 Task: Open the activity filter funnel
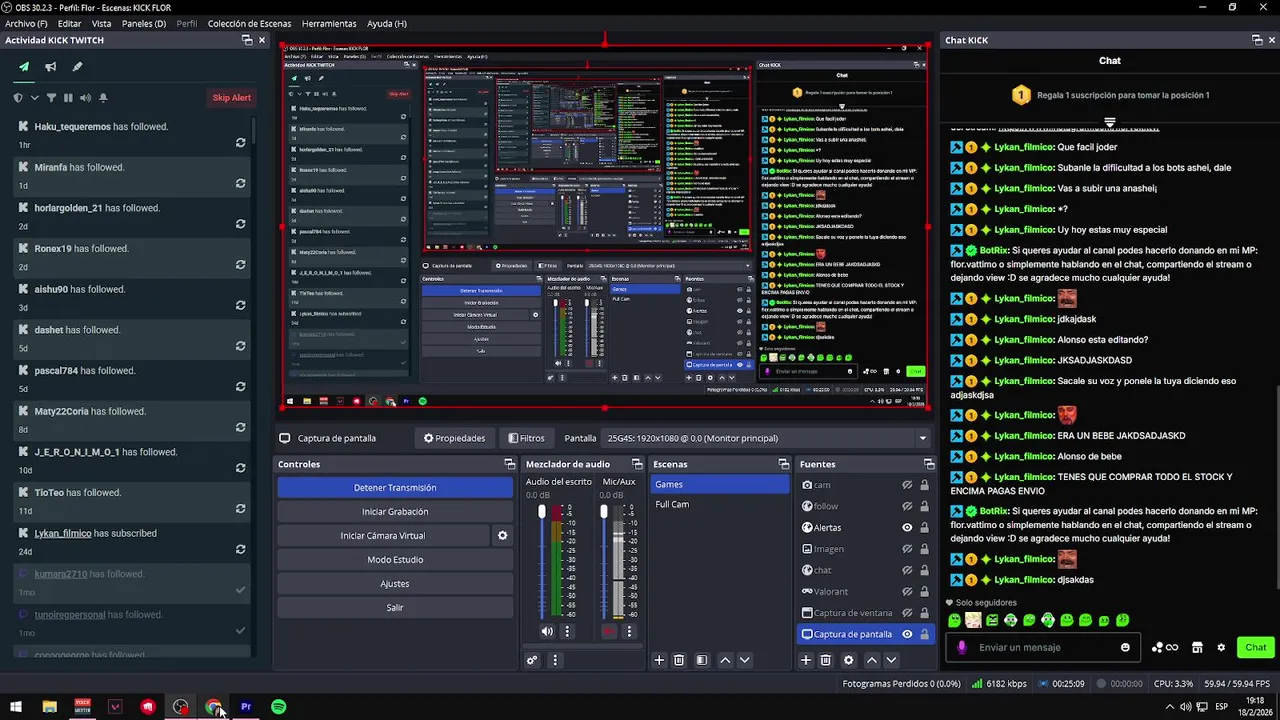[x=51, y=97]
